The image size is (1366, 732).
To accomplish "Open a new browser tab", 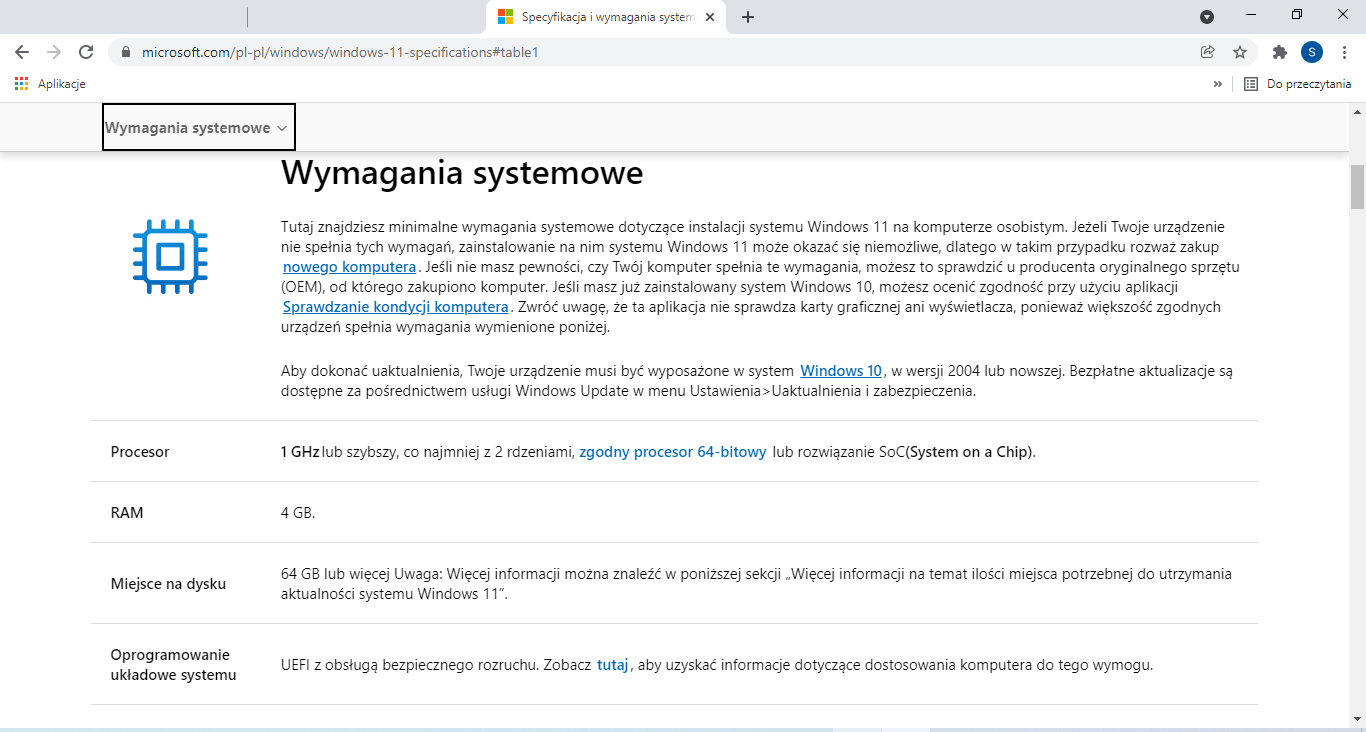I will [x=748, y=17].
